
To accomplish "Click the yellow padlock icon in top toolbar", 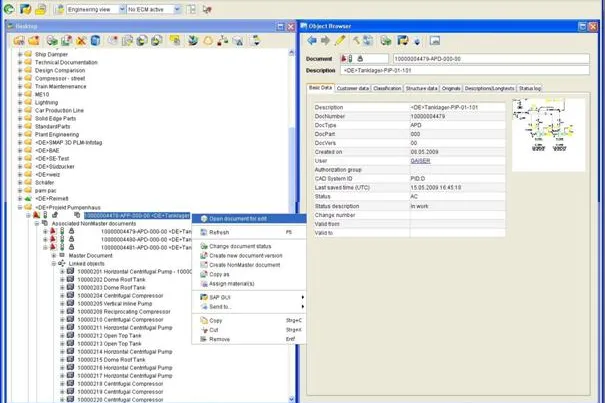I will (41, 9).
